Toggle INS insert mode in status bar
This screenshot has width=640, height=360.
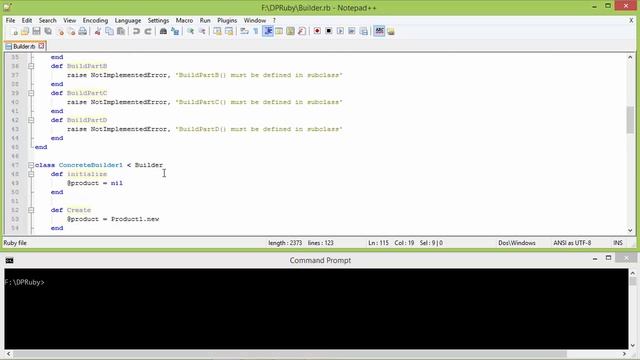click(618, 243)
